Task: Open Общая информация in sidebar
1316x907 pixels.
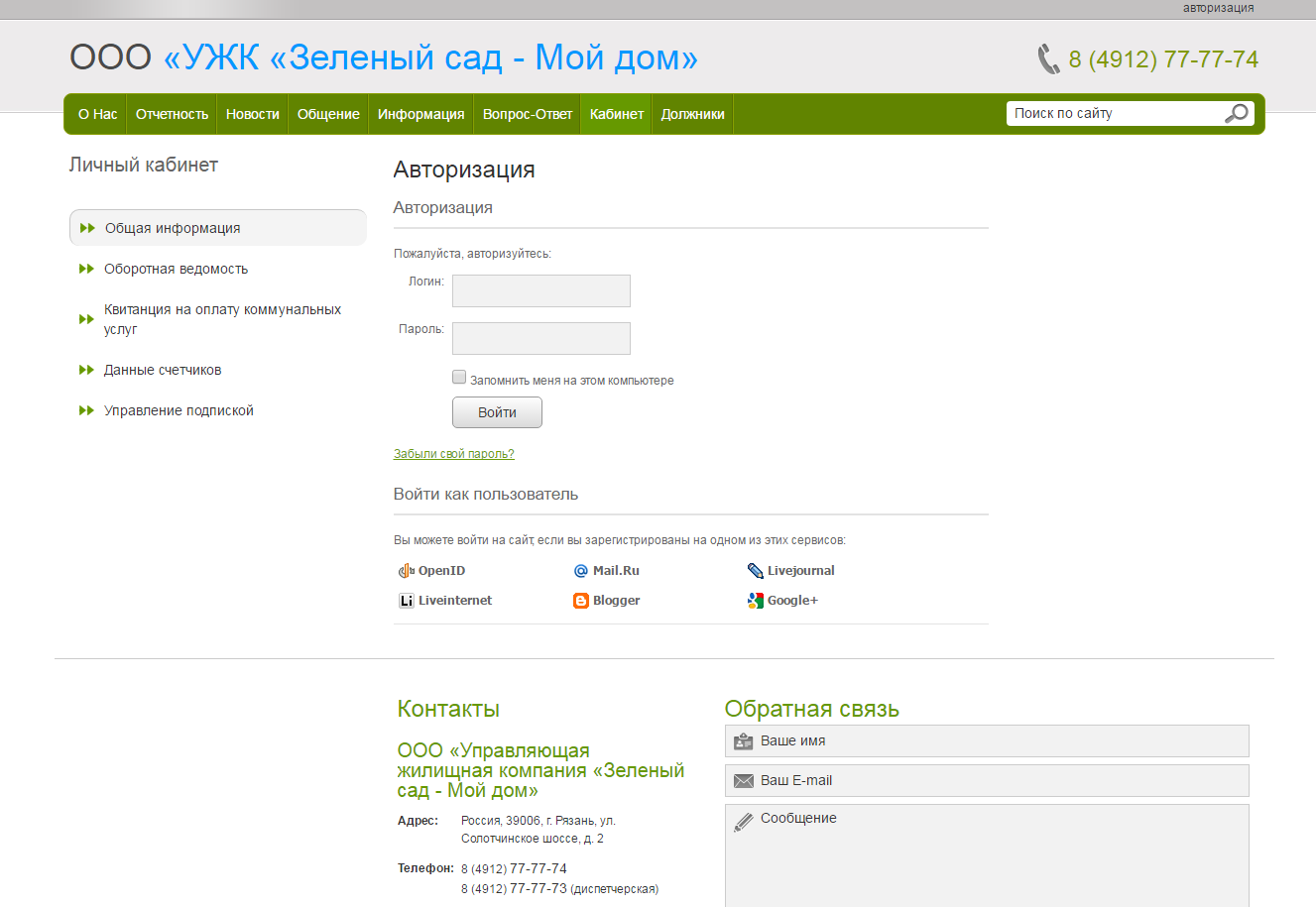Action: click(218, 228)
